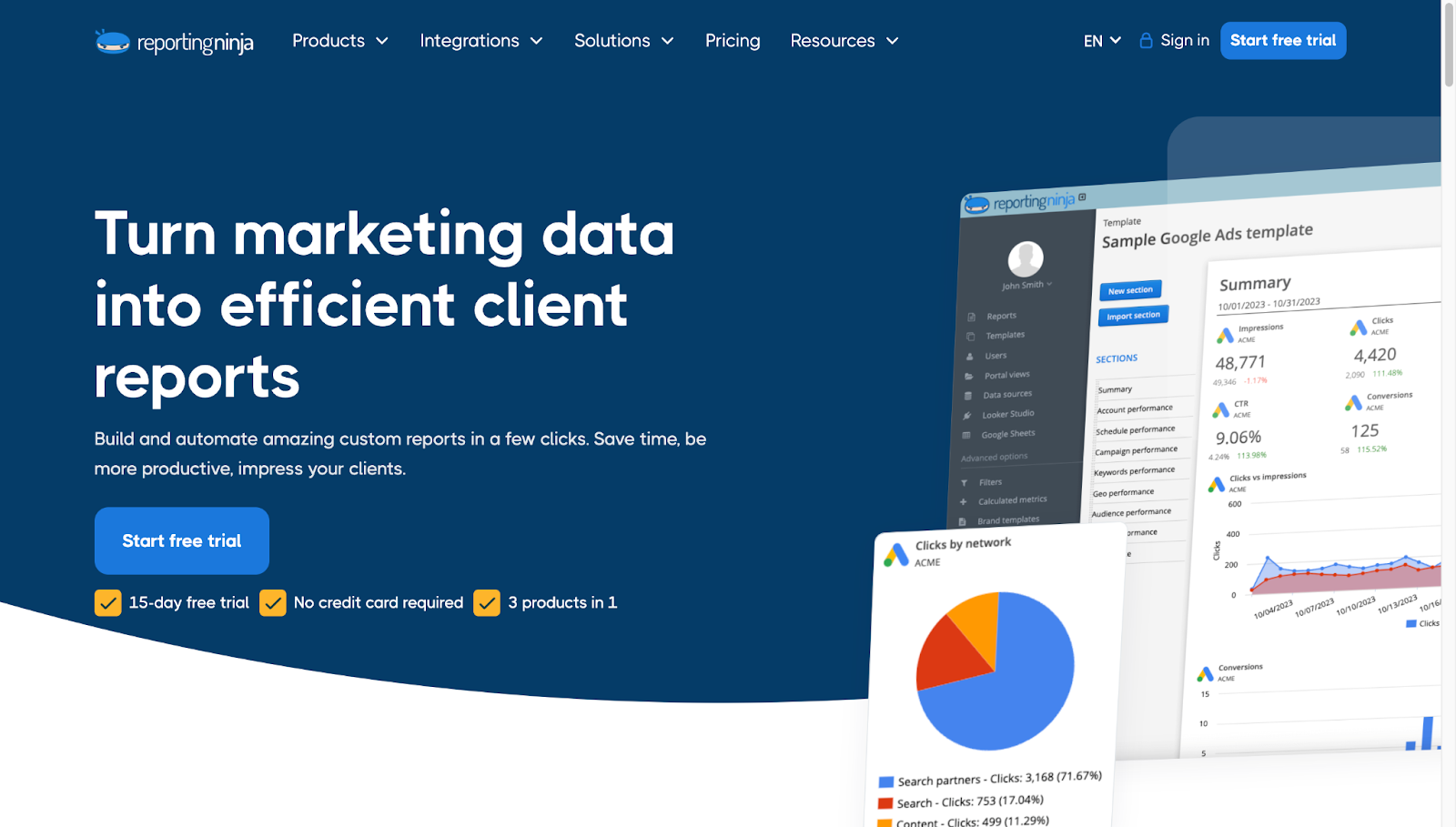Click the Sign in link

1185,40
